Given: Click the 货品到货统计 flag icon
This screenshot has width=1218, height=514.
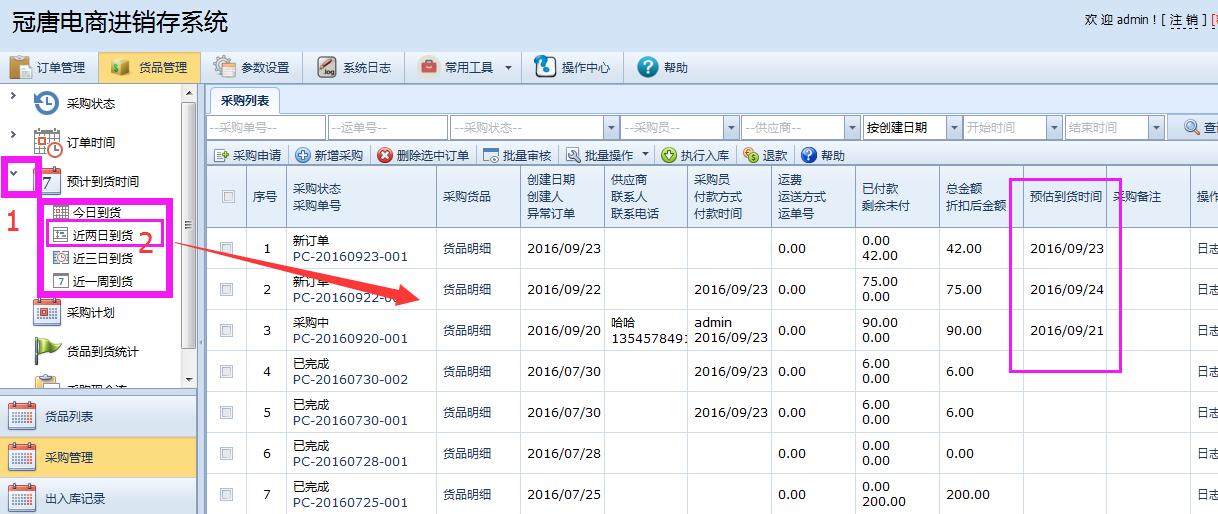Looking at the screenshot, I should (x=48, y=351).
